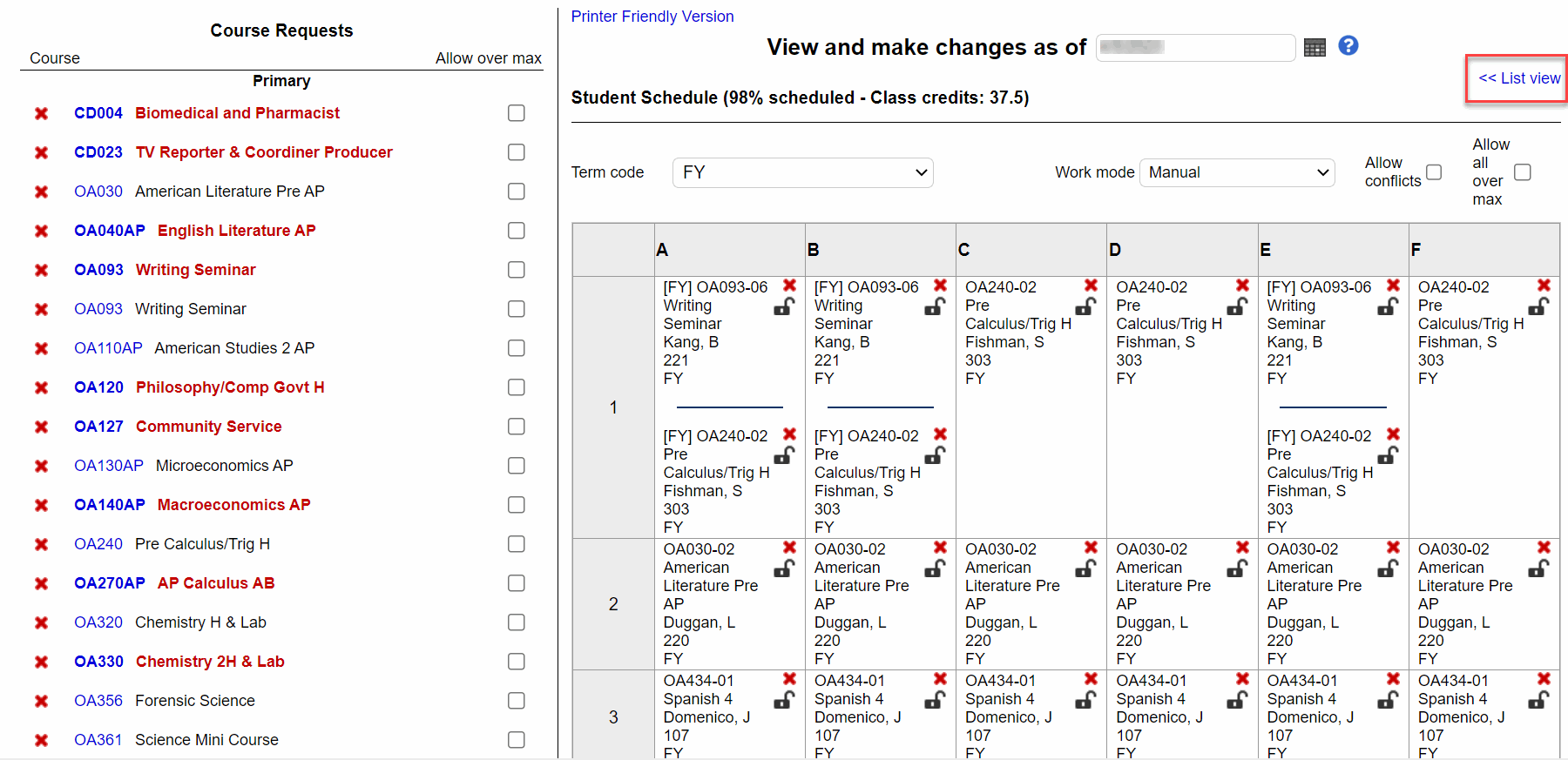1568x760 pixels.
Task: Open the Printer Friendly Version link
Action: click(652, 17)
